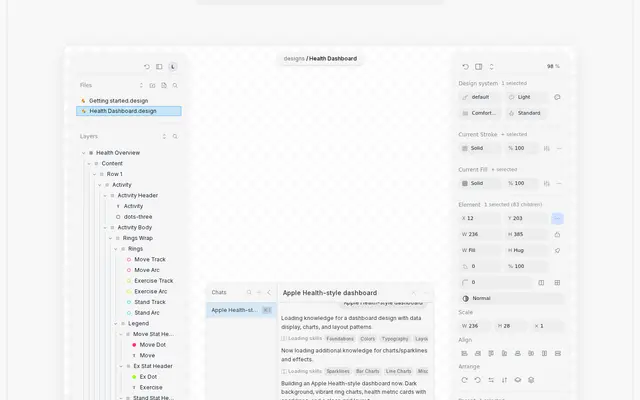The width and height of the screenshot is (640, 400).
Task: Open the Light theme dropdown
Action: (527, 97)
